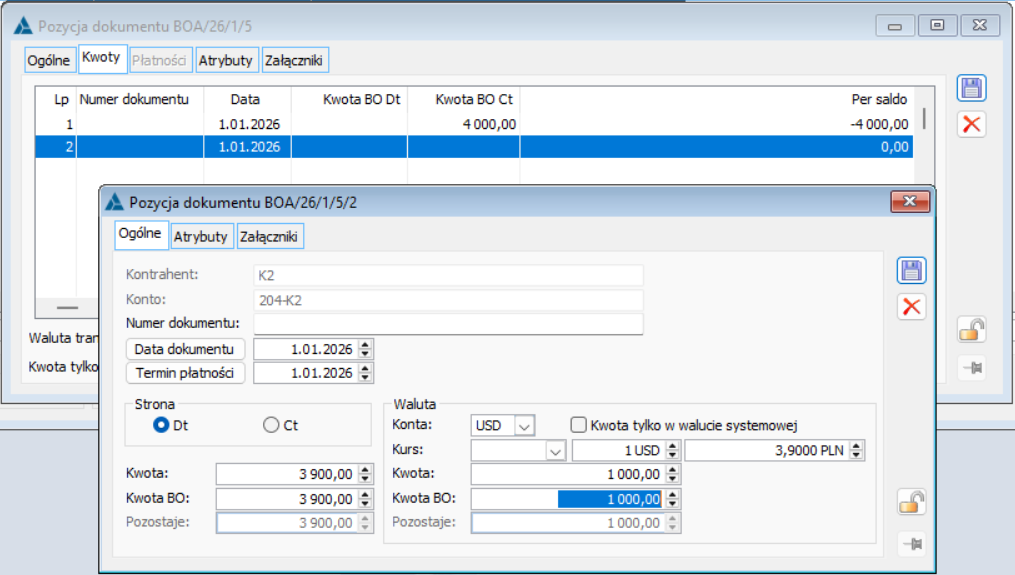Click Numer dokumentu column header
Image resolution: width=1015 pixels, height=575 pixels.
[140, 100]
